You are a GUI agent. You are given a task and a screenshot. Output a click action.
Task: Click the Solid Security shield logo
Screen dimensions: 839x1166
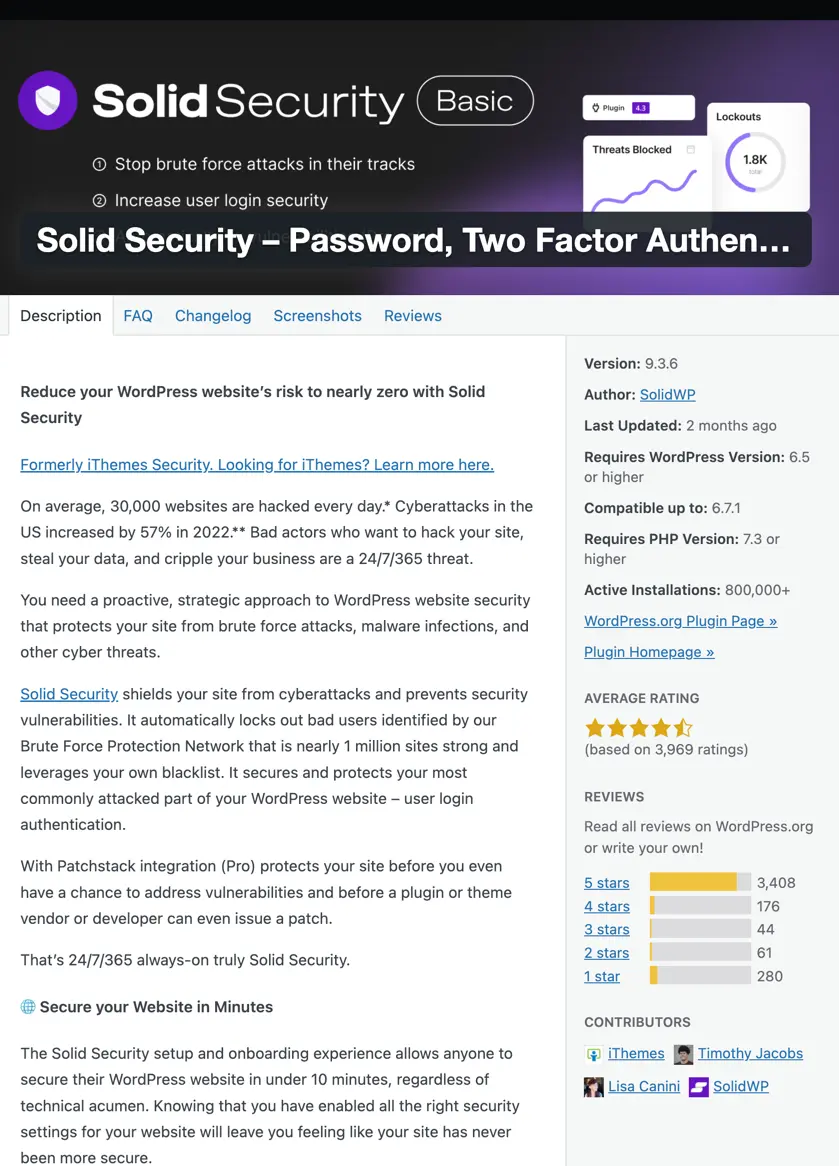pos(47,100)
